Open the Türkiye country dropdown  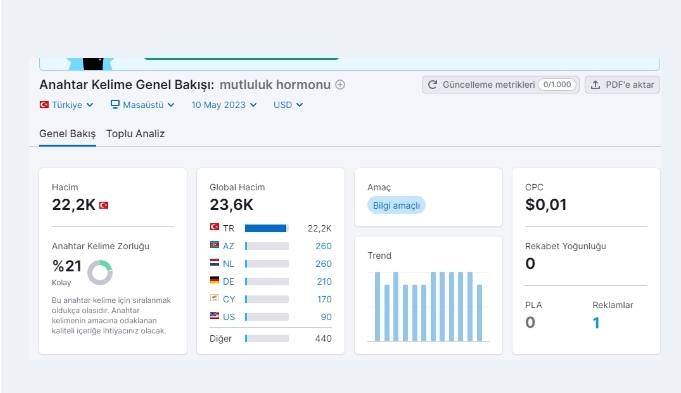pos(66,105)
